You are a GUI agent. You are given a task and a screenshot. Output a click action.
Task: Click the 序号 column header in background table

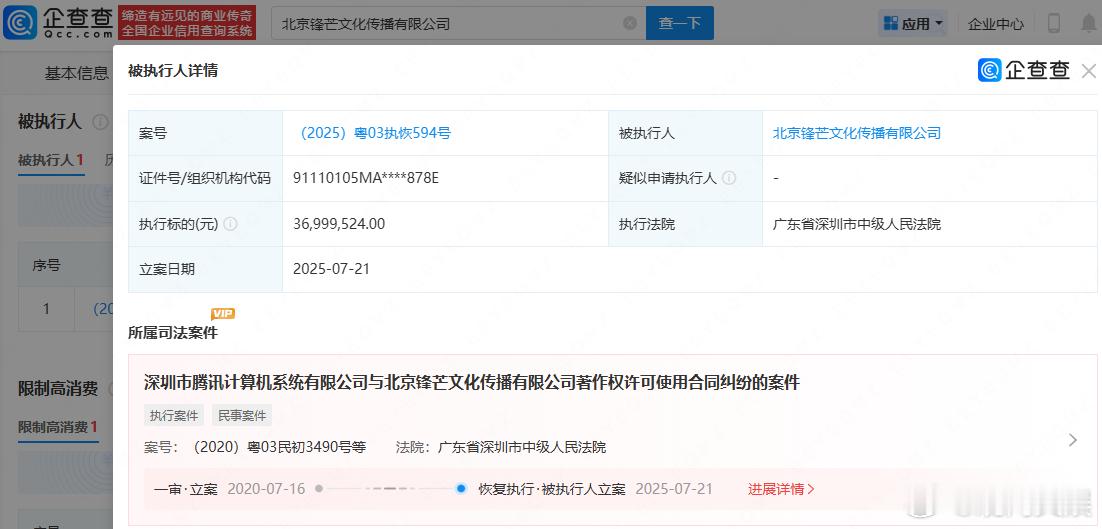click(x=46, y=265)
